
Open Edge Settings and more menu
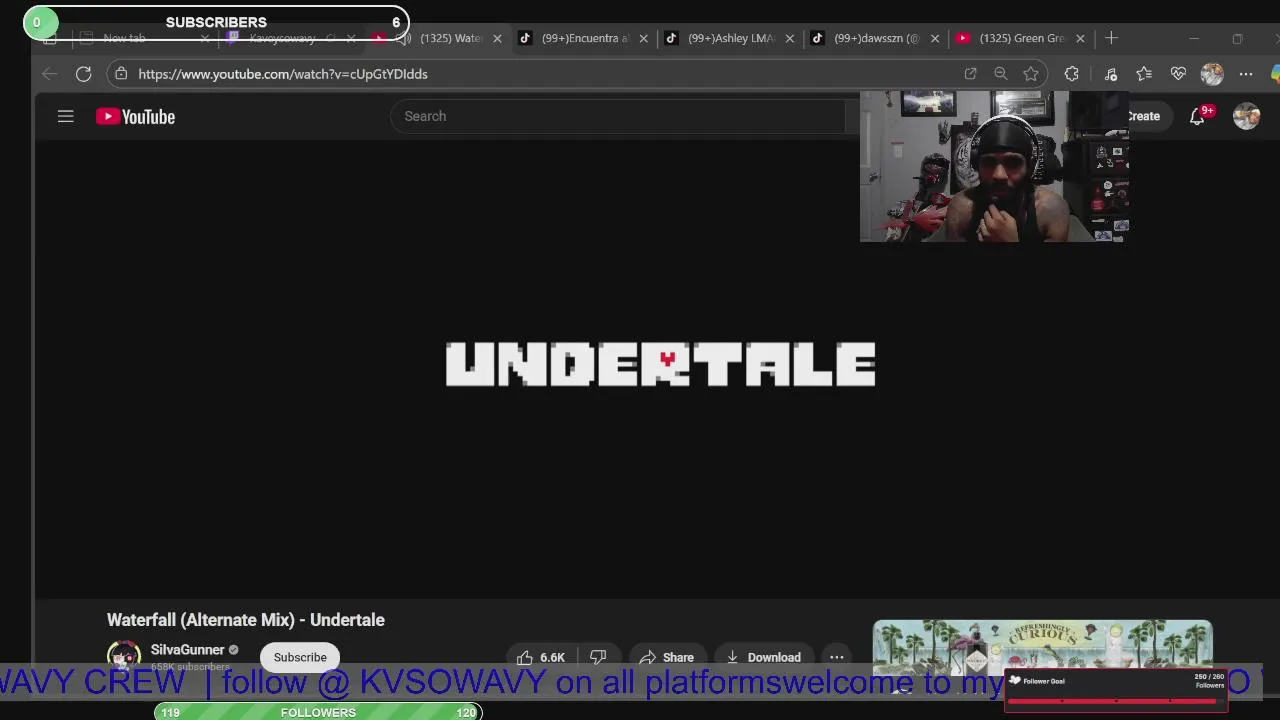coord(1246,74)
